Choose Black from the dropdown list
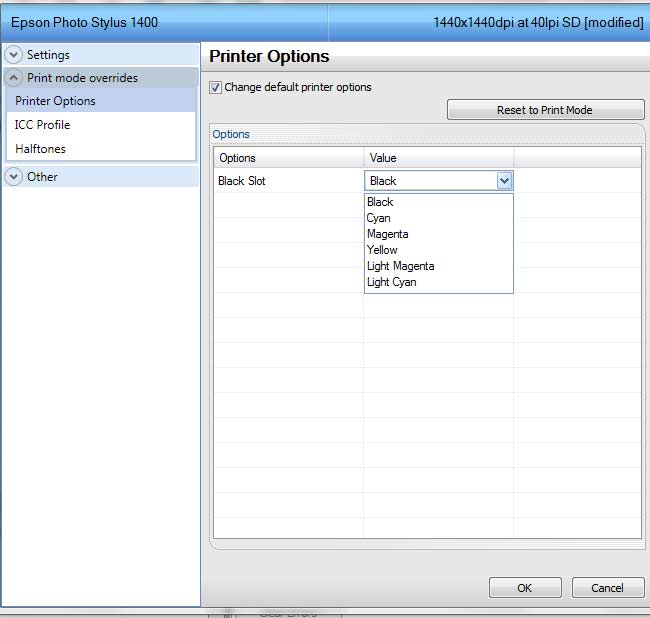 pos(381,202)
